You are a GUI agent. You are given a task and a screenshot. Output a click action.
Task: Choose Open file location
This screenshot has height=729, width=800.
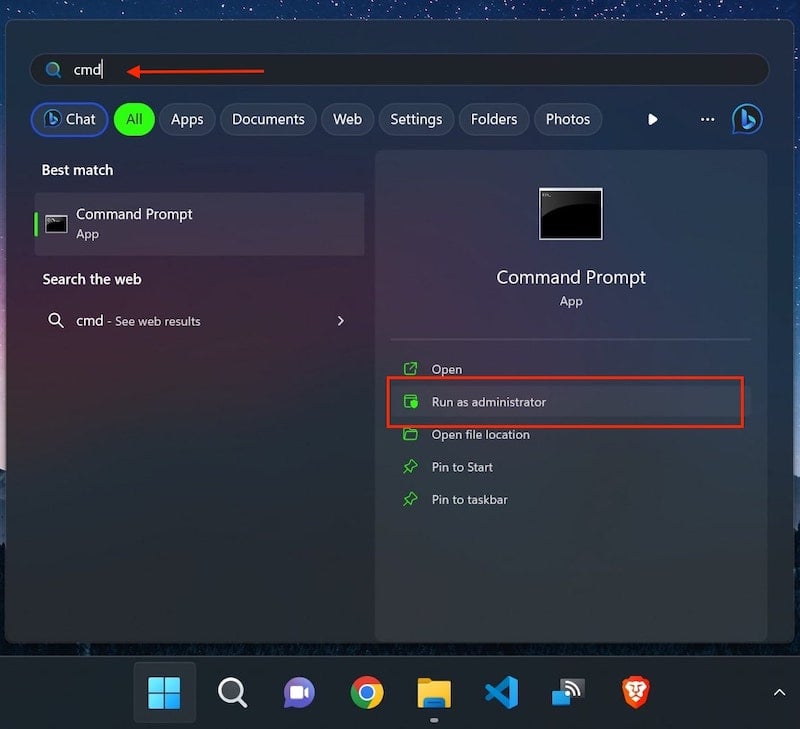click(570, 435)
